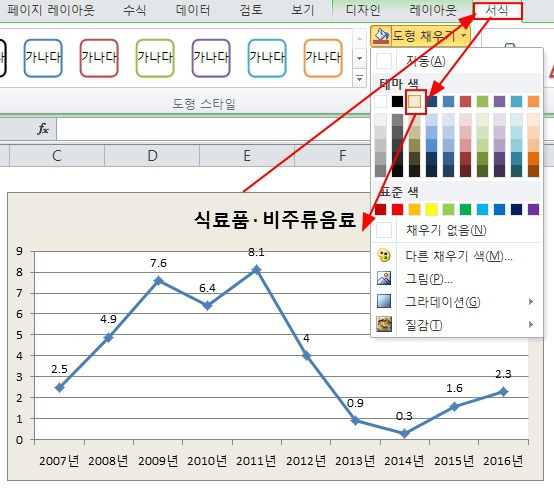Select orange standard color swatch
This screenshot has height=489, width=554.
[x=414, y=209]
